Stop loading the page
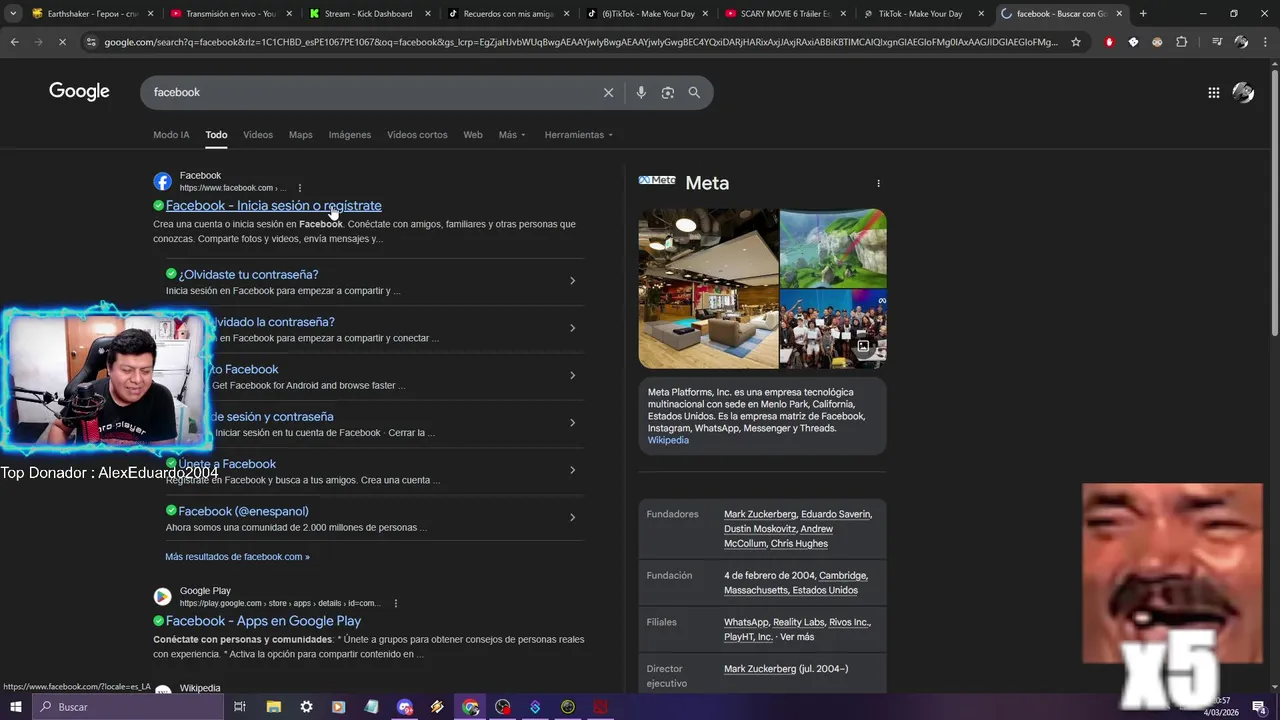This screenshot has width=1280, height=720. pos(62,42)
